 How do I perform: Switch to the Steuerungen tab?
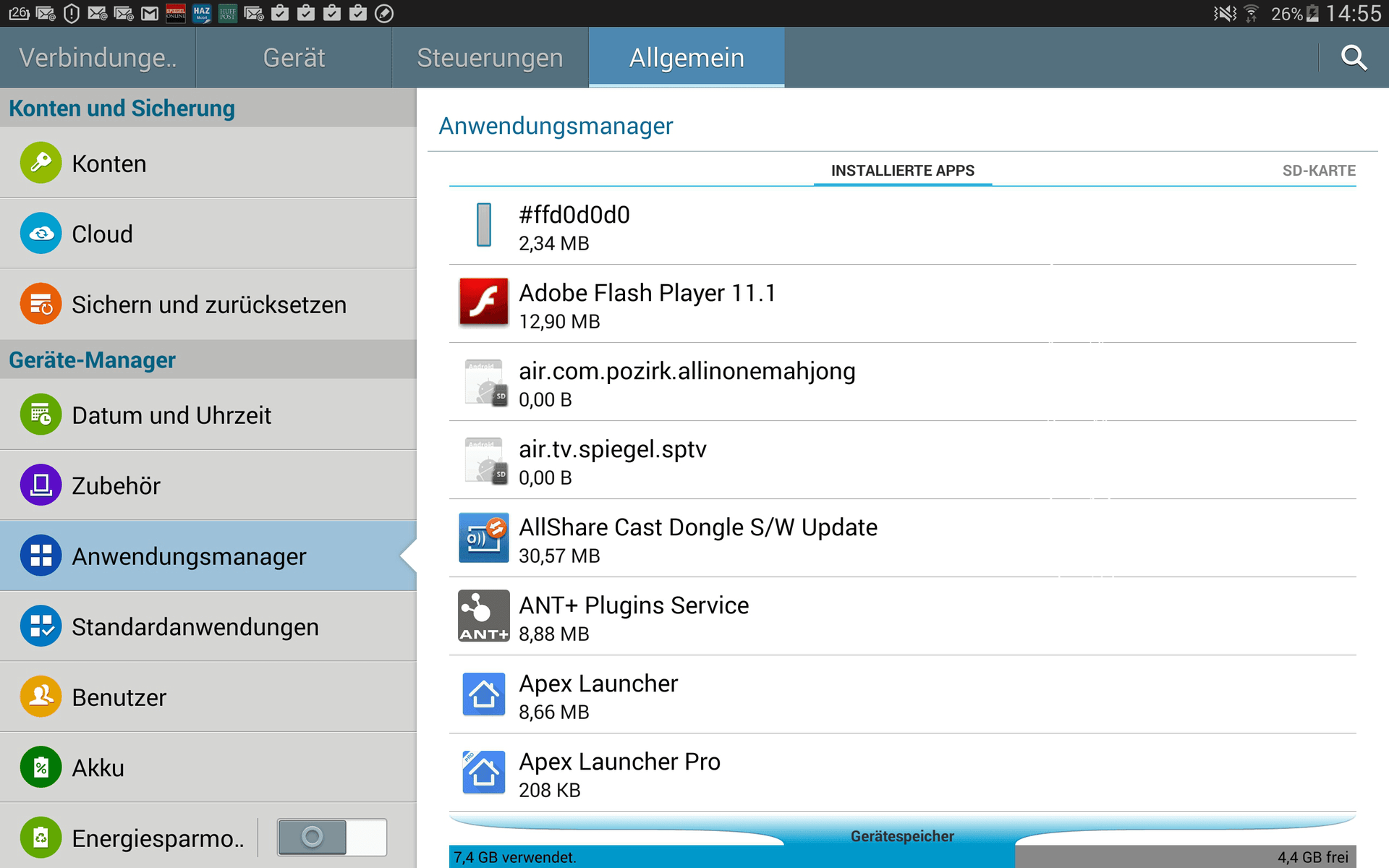pos(490,58)
